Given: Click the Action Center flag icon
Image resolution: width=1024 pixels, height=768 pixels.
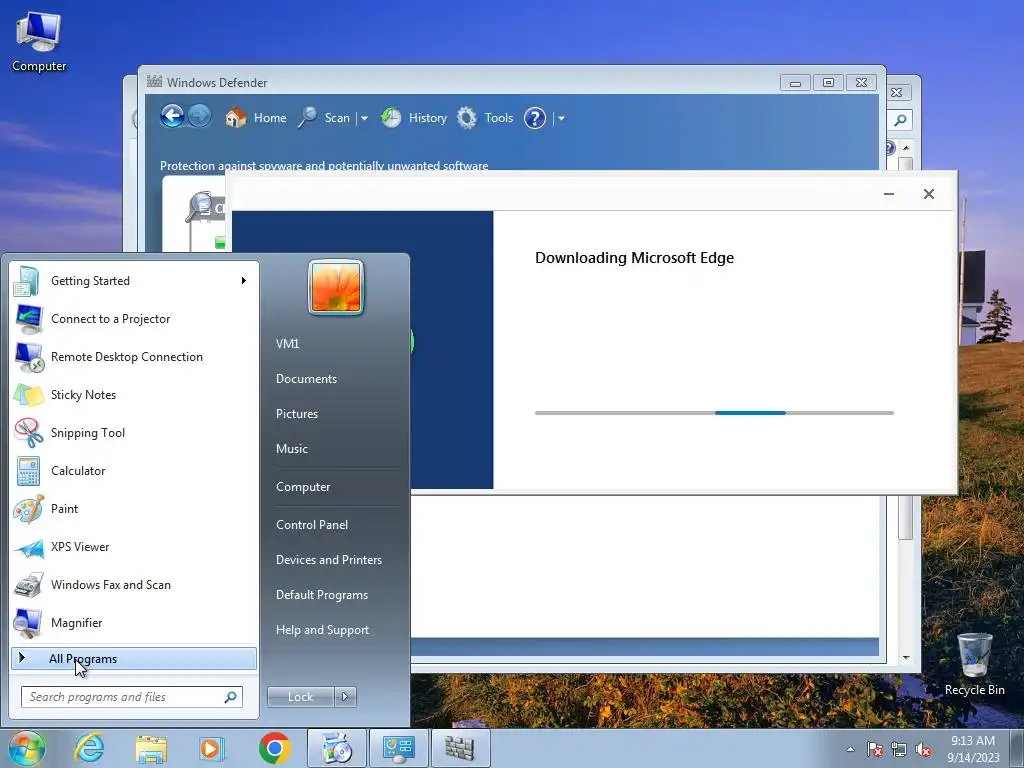Looking at the screenshot, I should click(875, 749).
